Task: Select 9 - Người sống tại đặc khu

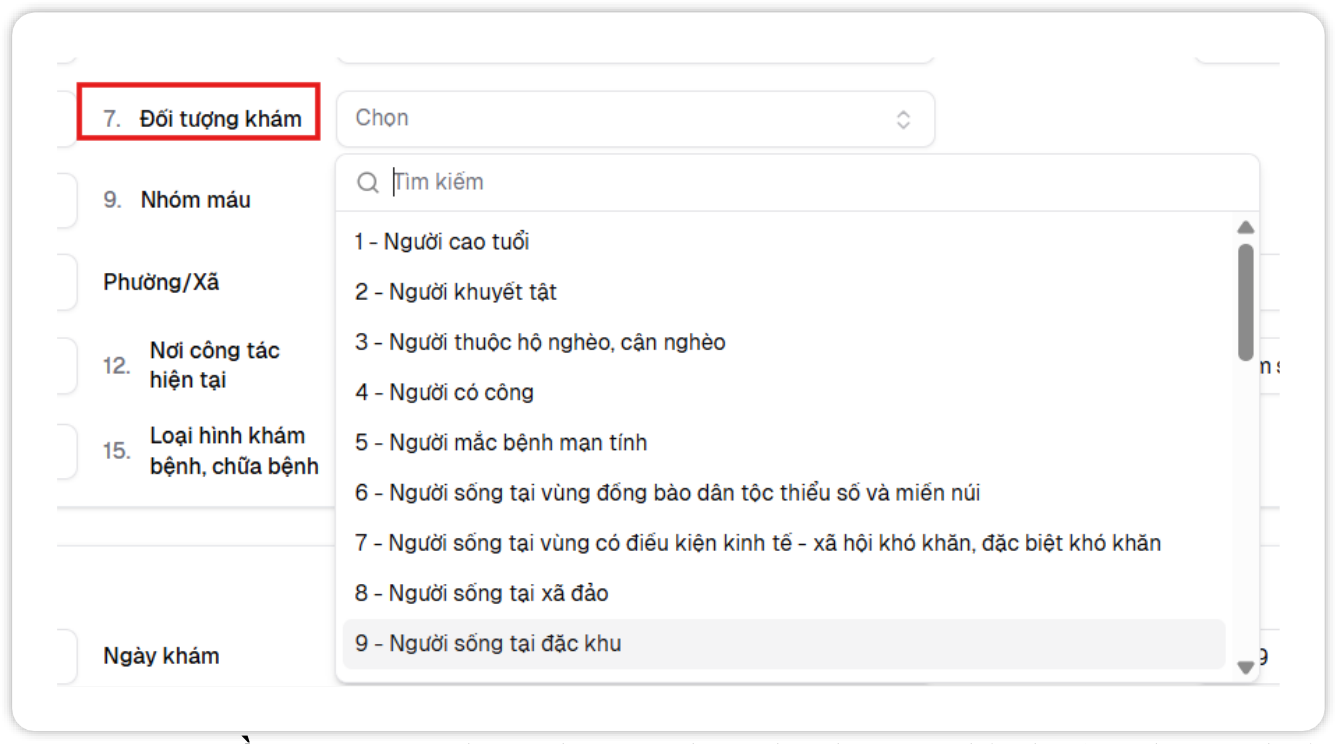Action: tap(784, 643)
